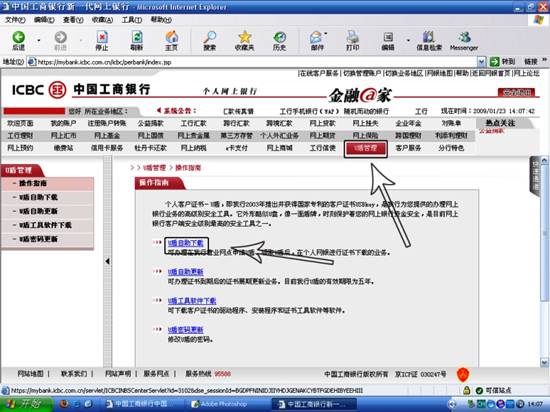The height and width of the screenshot is (412, 550).
Task: Open Favorites (收藏夹) star icon
Action: point(244,41)
